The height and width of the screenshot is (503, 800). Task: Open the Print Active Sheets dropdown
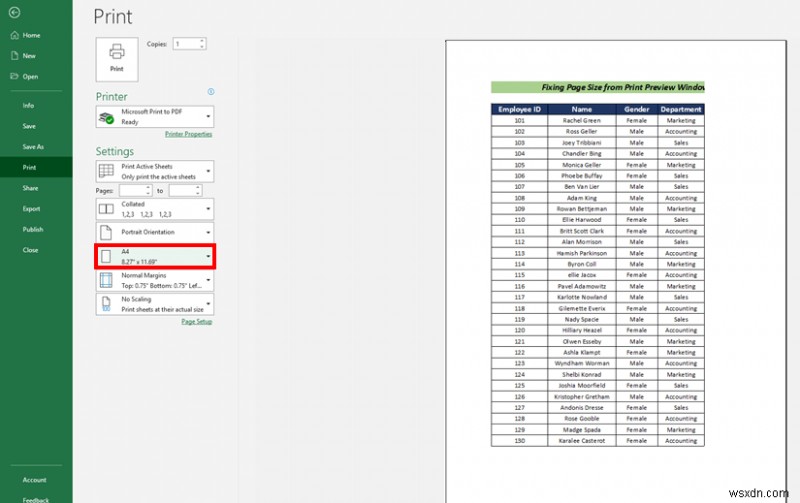click(x=208, y=171)
